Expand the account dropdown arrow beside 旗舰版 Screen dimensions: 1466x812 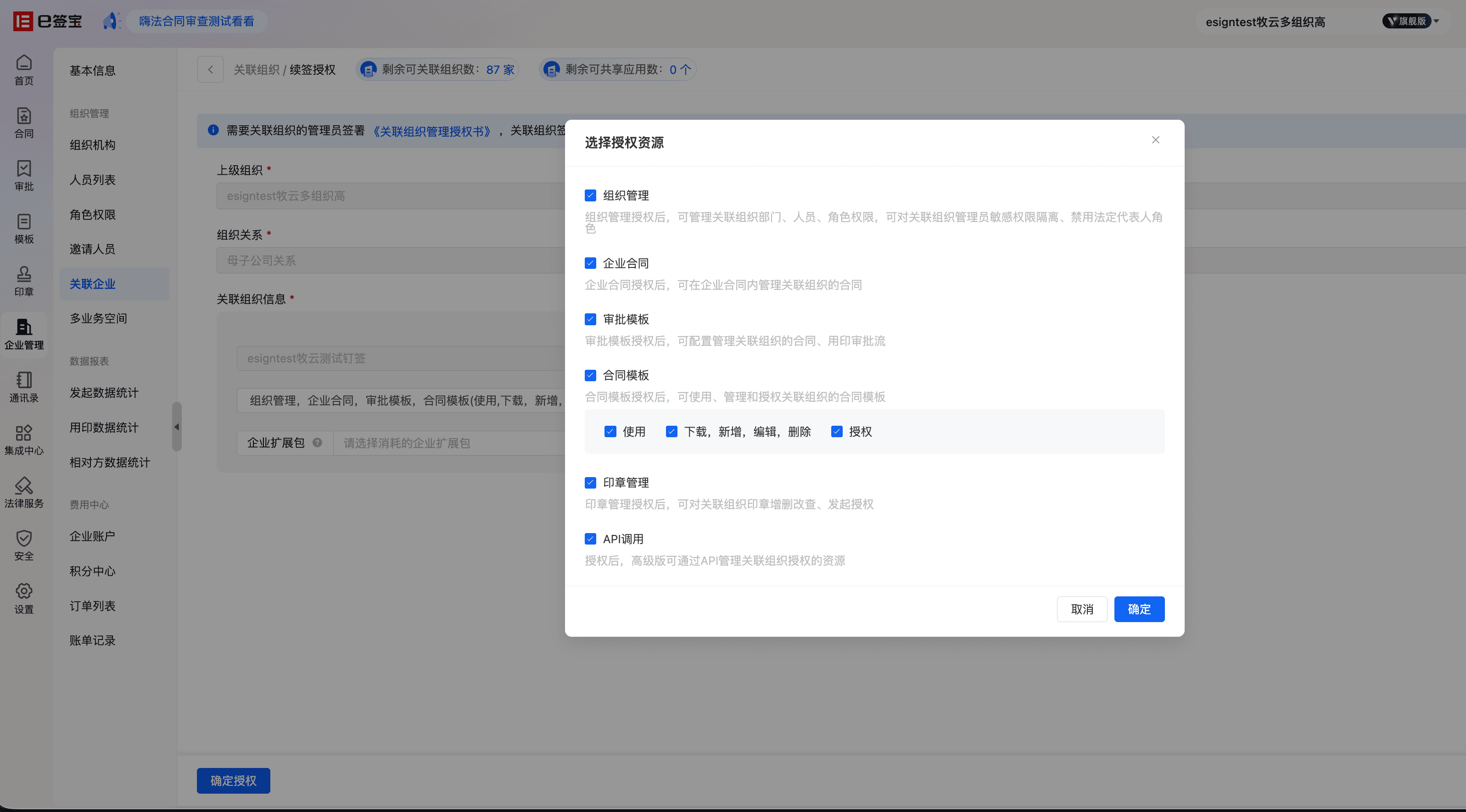tap(1437, 21)
